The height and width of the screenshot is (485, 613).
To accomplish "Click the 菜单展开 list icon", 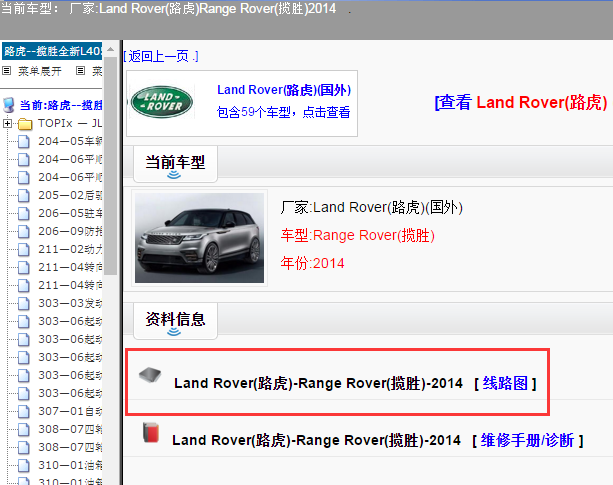I will (x=6, y=71).
